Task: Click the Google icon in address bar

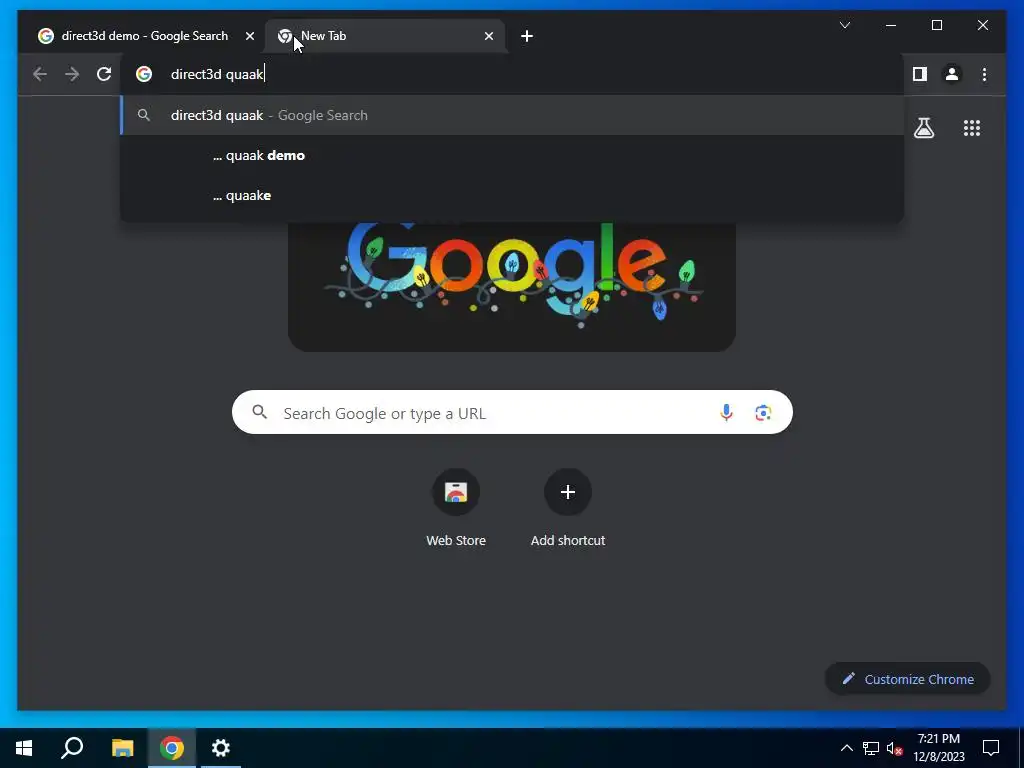Action: 144,74
